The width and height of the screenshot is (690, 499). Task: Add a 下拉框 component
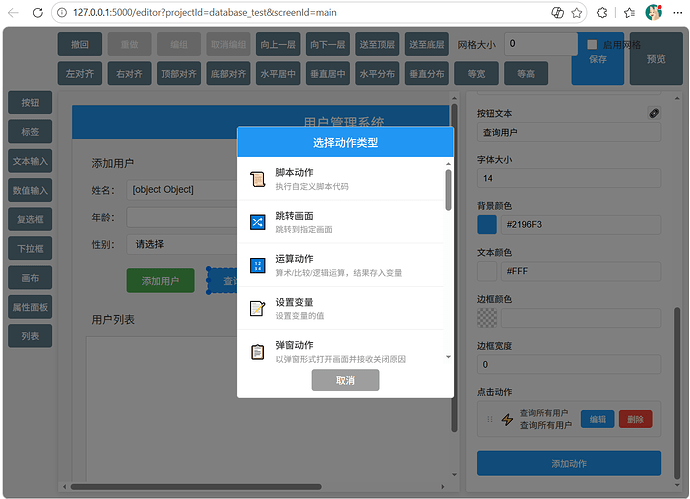coord(30,249)
